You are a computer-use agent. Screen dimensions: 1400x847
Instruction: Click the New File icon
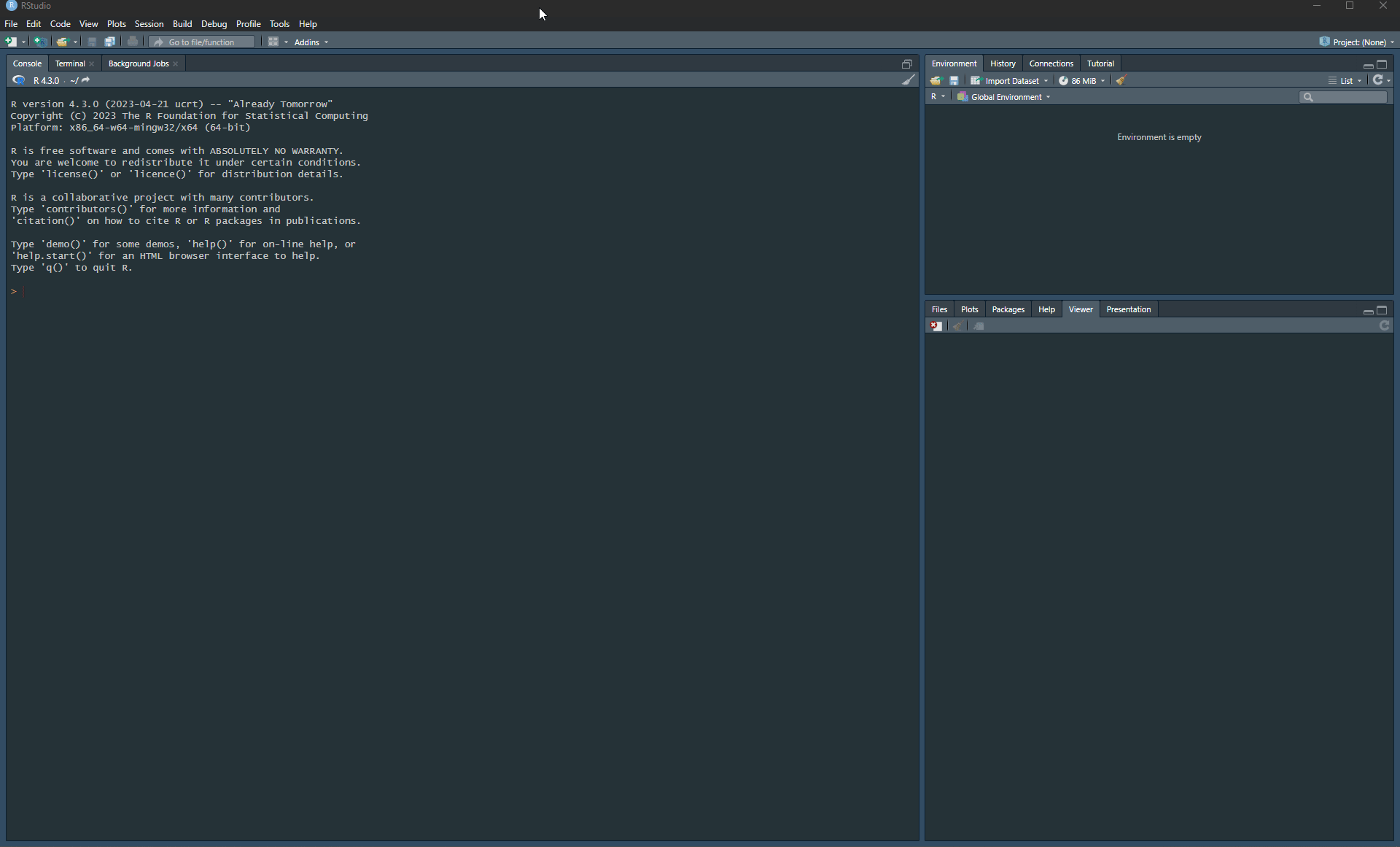11,42
